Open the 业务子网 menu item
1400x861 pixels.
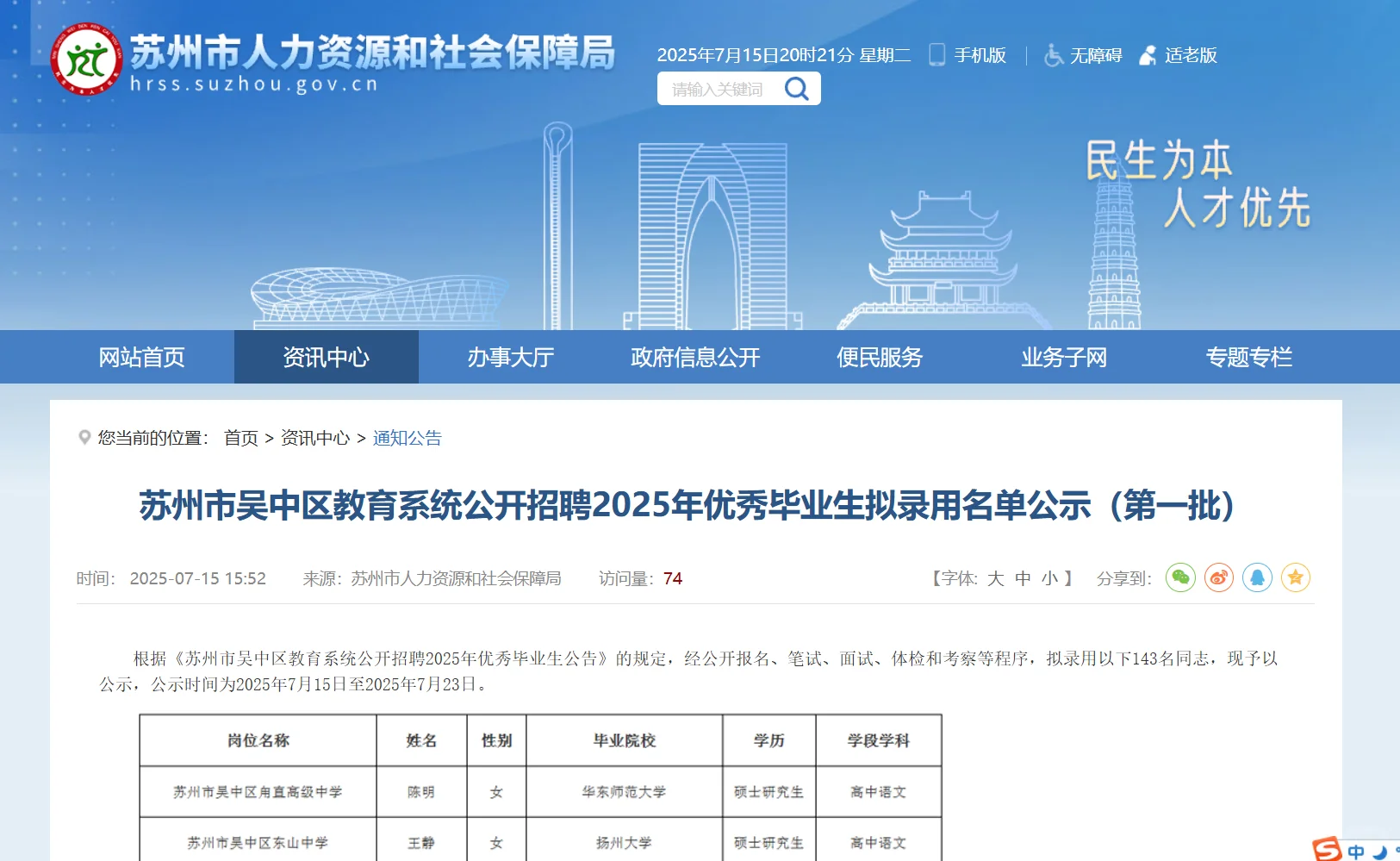[x=1064, y=357]
